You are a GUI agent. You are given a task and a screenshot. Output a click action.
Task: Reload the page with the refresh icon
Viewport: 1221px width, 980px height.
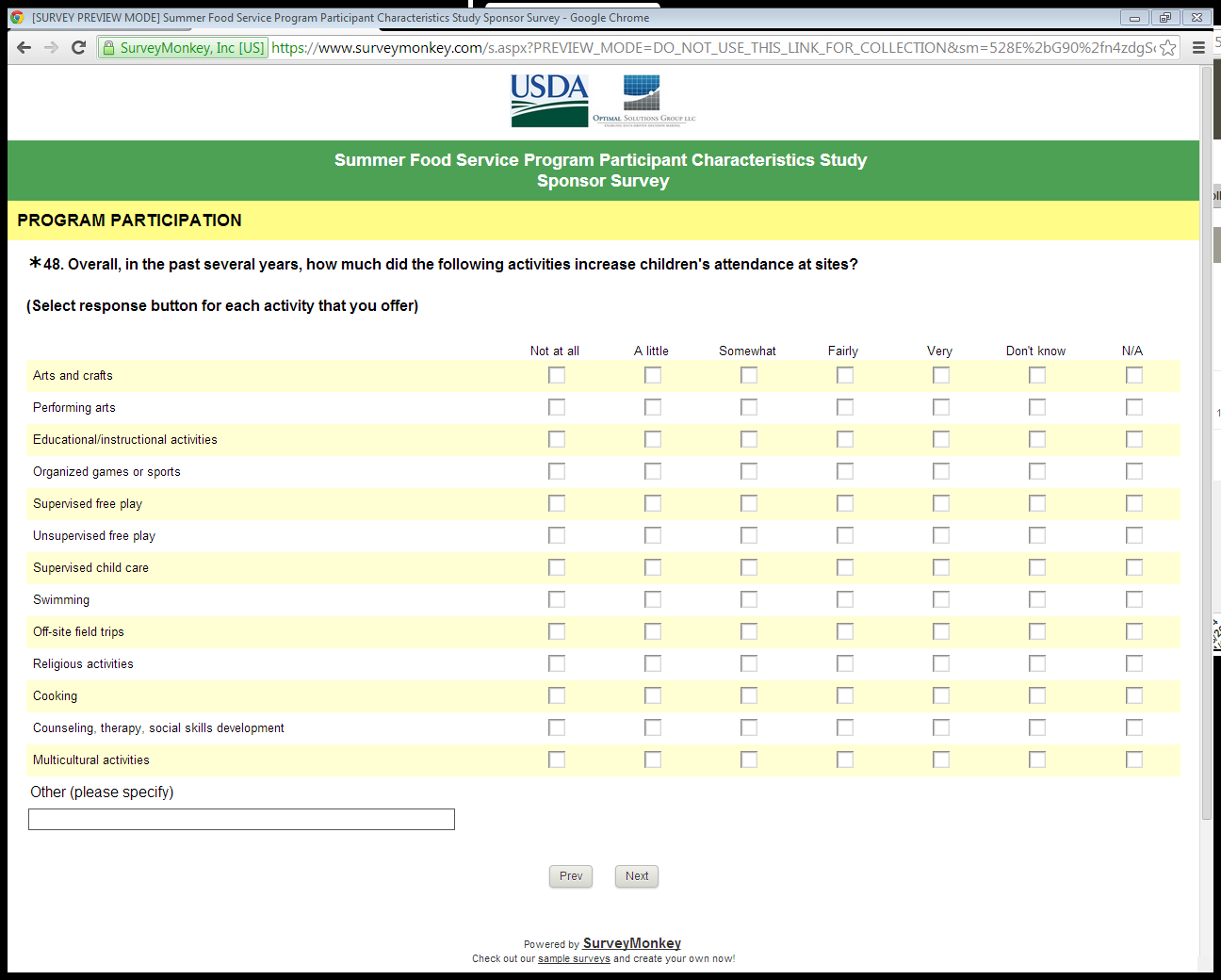click(79, 48)
